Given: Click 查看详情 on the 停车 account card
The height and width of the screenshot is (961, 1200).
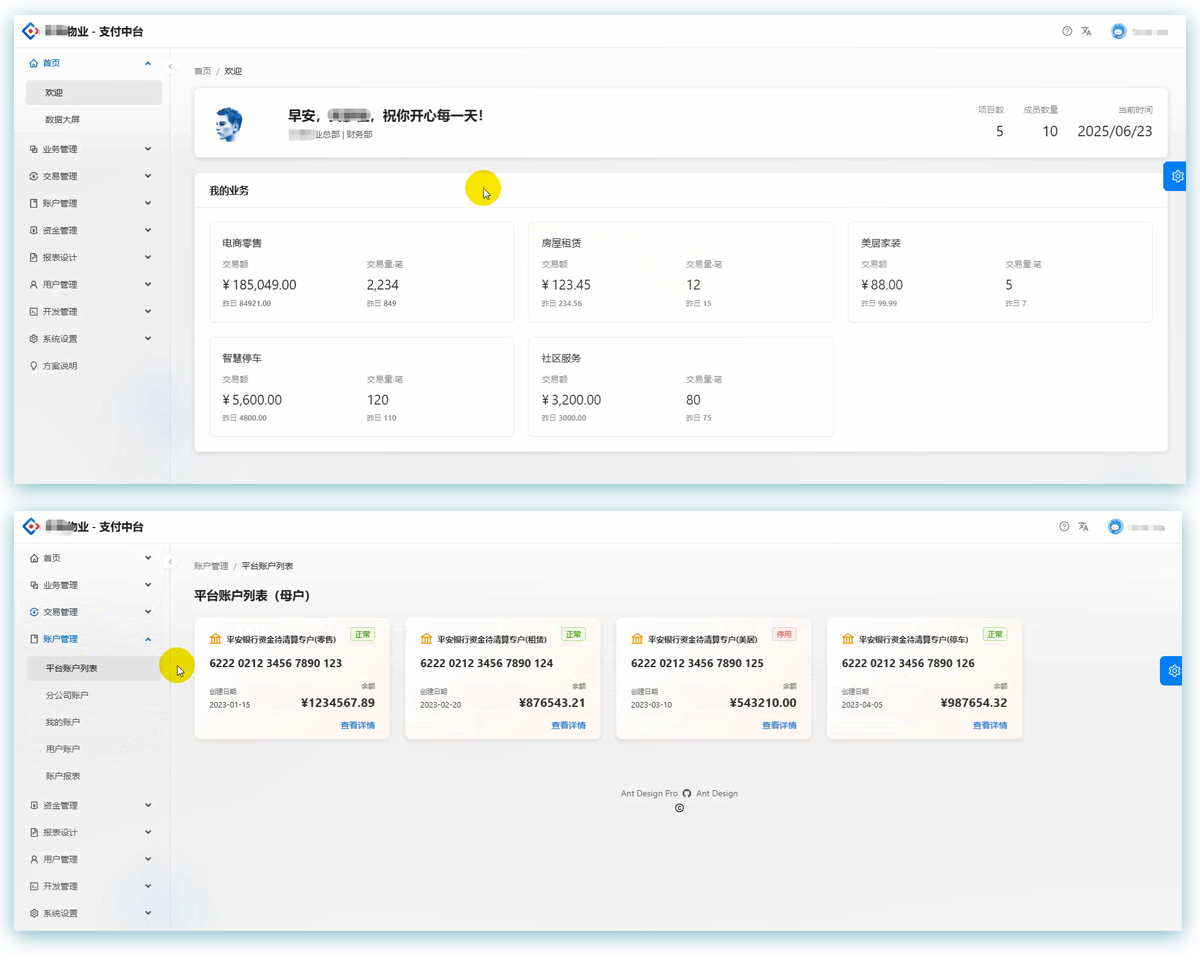Looking at the screenshot, I should pyautogui.click(x=990, y=725).
